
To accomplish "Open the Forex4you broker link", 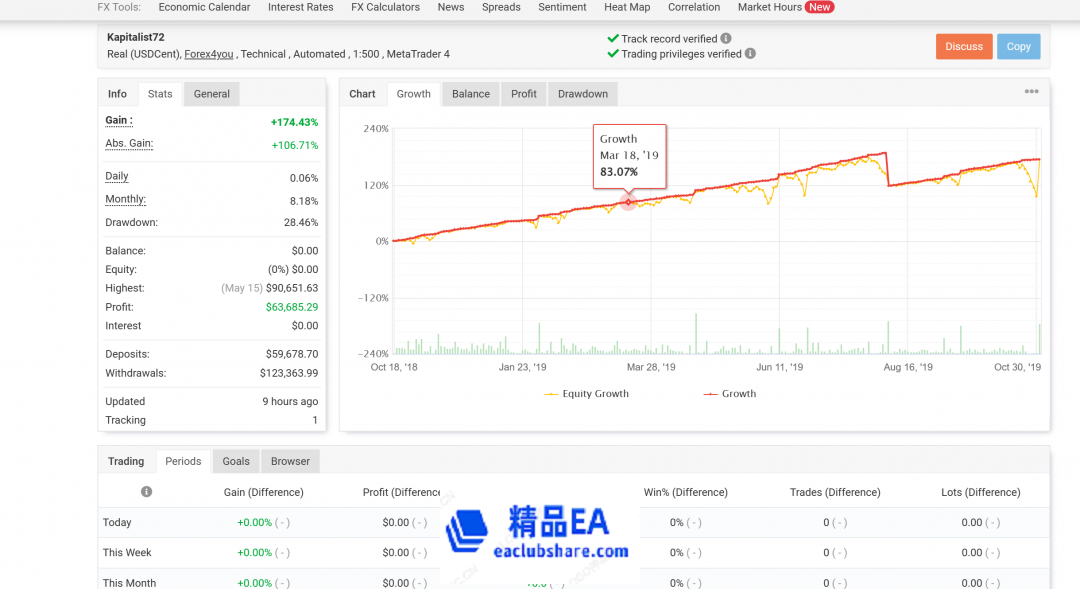I will point(208,54).
